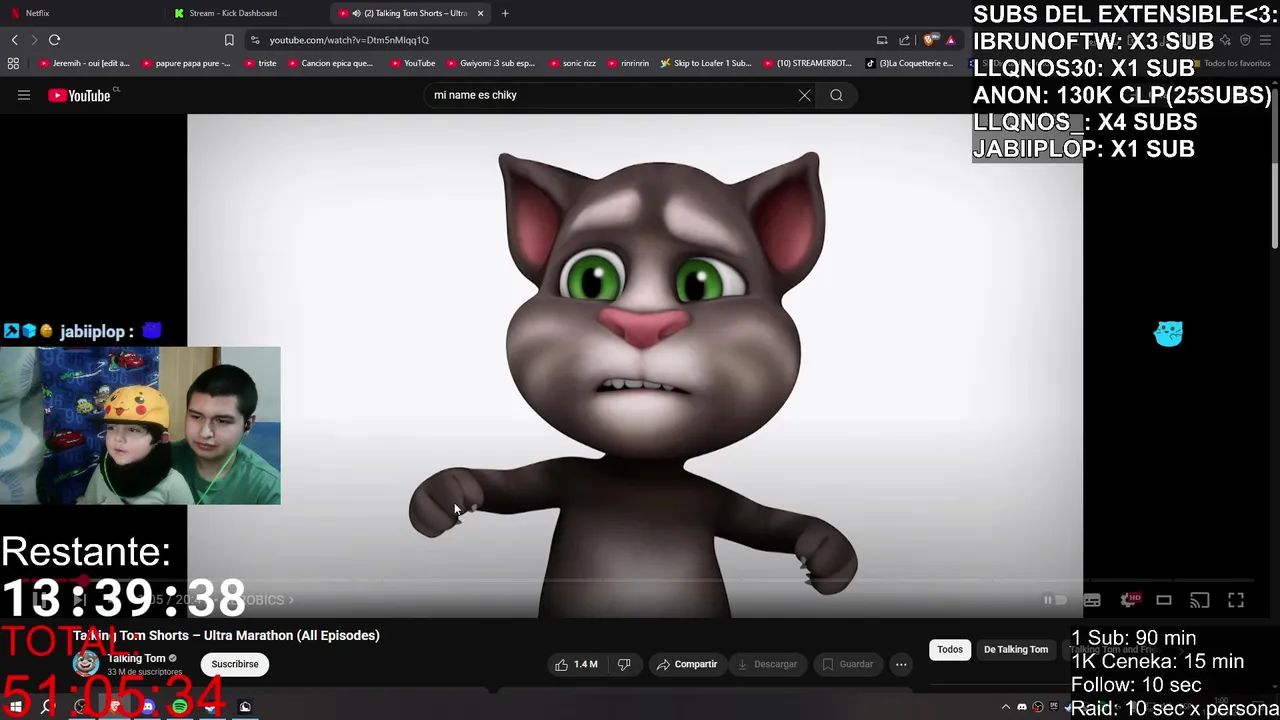Open Talking Tom channel avatar
The height and width of the screenshot is (720, 1280).
point(86,663)
